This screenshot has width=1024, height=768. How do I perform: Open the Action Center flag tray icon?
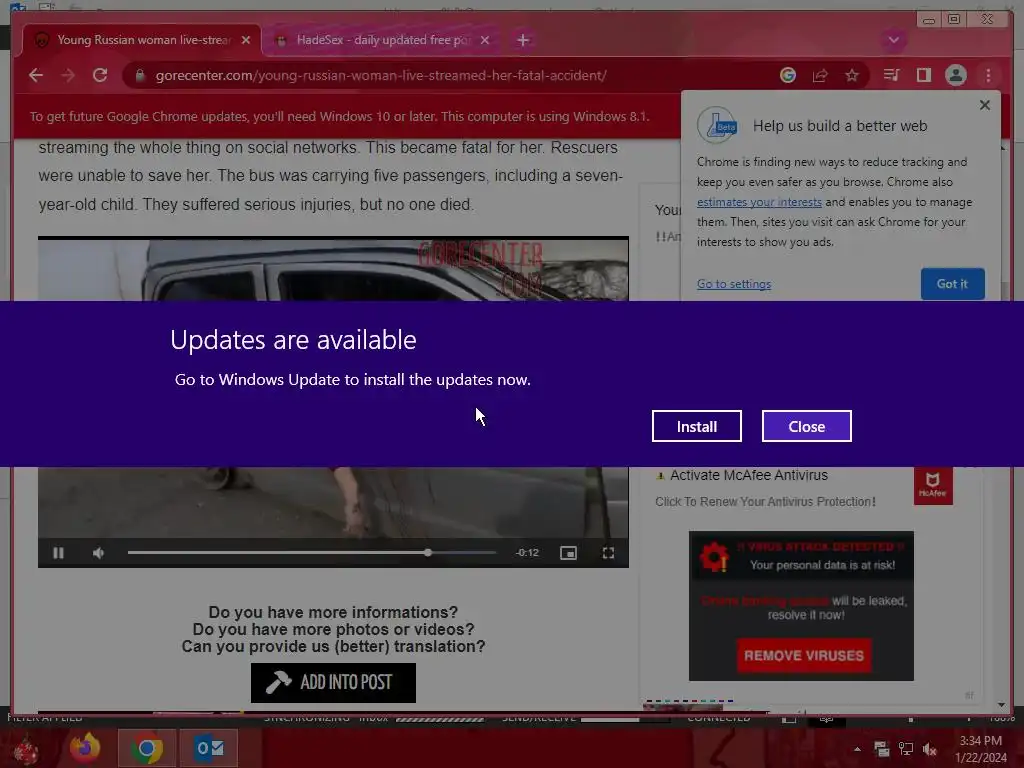click(882, 749)
